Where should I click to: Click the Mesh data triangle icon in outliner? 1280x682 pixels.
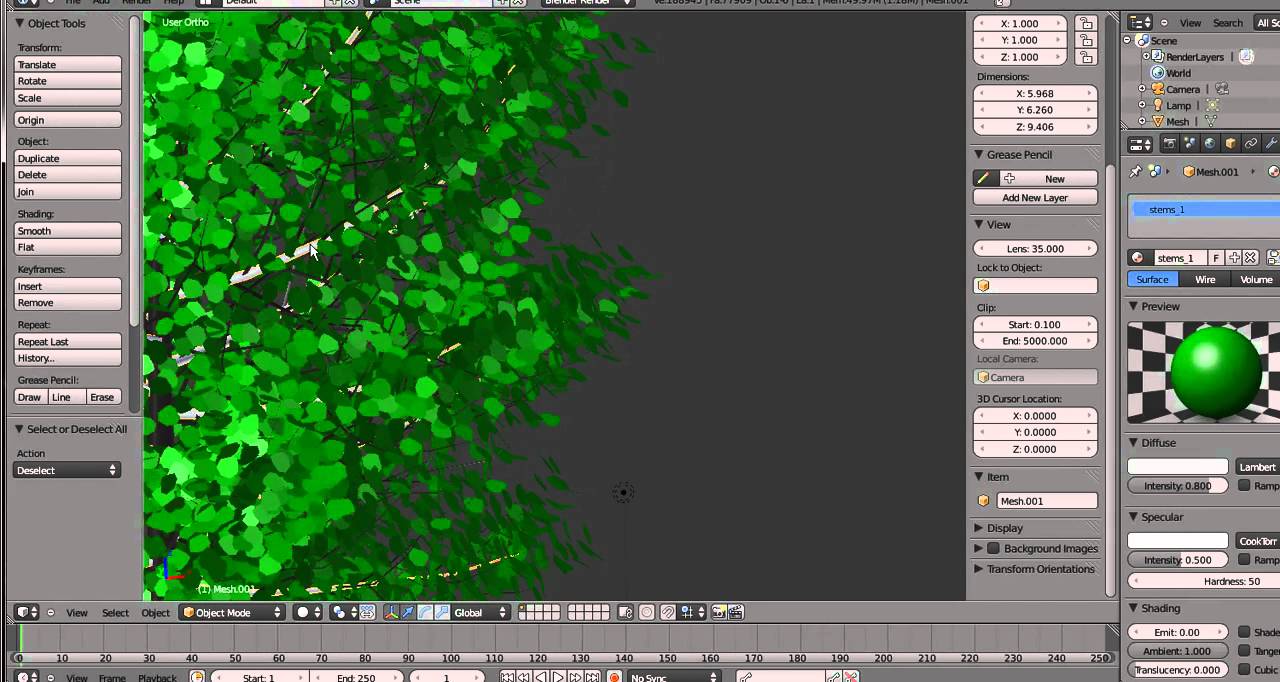tap(1210, 121)
